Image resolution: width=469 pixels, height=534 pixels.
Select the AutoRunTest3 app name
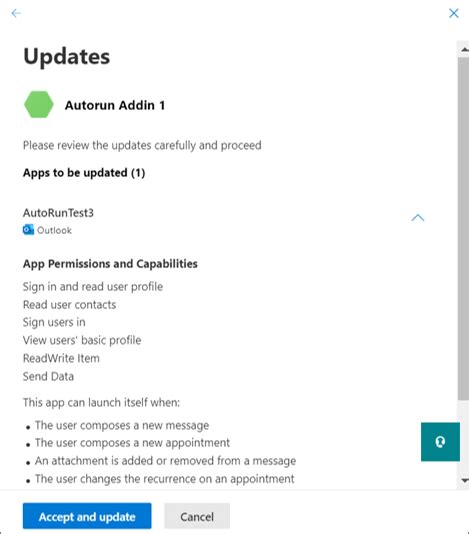point(58,213)
